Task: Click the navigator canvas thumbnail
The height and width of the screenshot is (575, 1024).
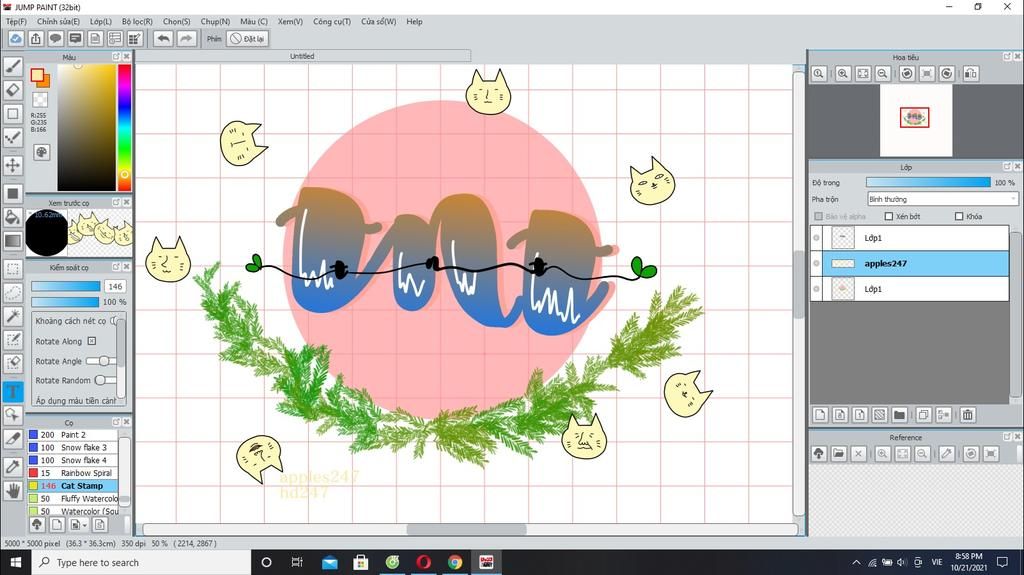Action: coord(914,118)
